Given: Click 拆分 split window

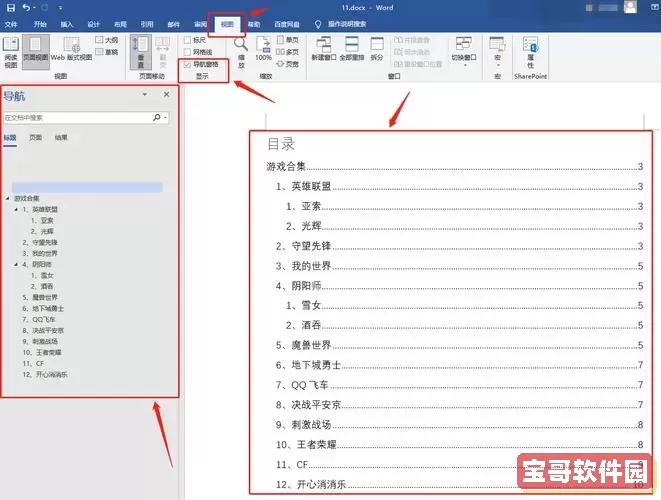Looking at the screenshot, I should pyautogui.click(x=376, y=48).
